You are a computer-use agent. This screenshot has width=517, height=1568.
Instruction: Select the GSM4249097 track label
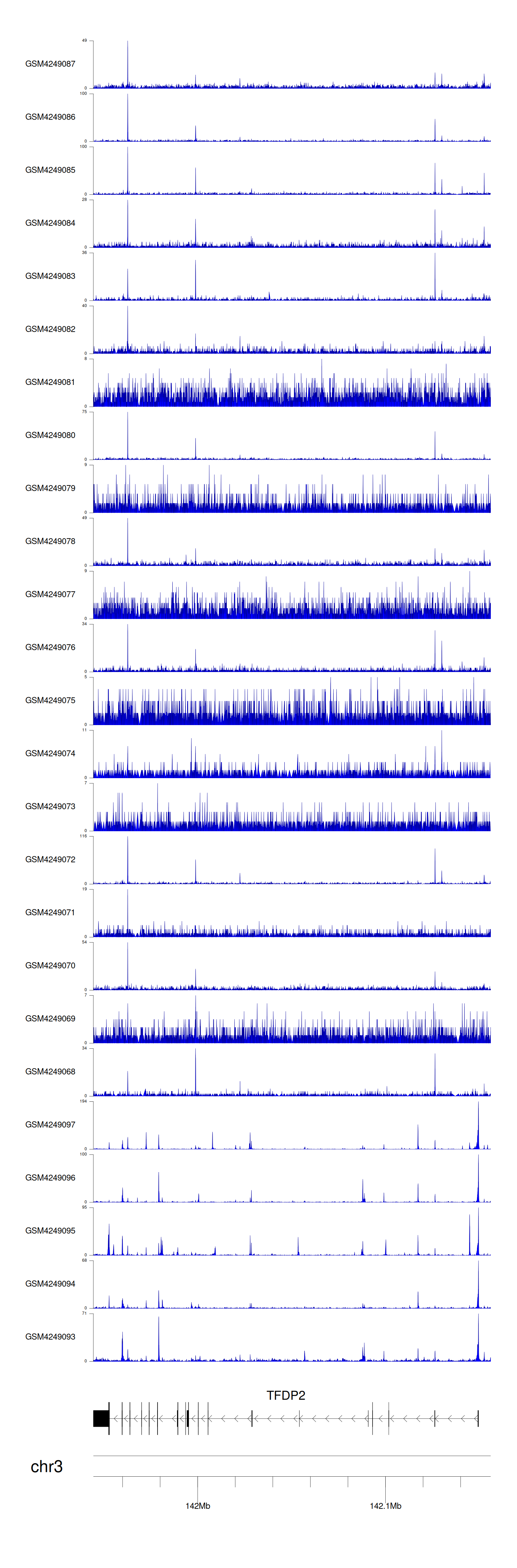click(x=50, y=1124)
